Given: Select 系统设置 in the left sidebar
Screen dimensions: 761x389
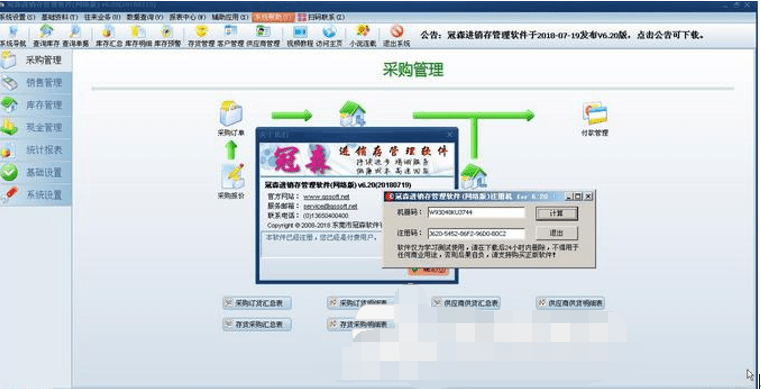Looking at the screenshot, I should coord(36,194).
